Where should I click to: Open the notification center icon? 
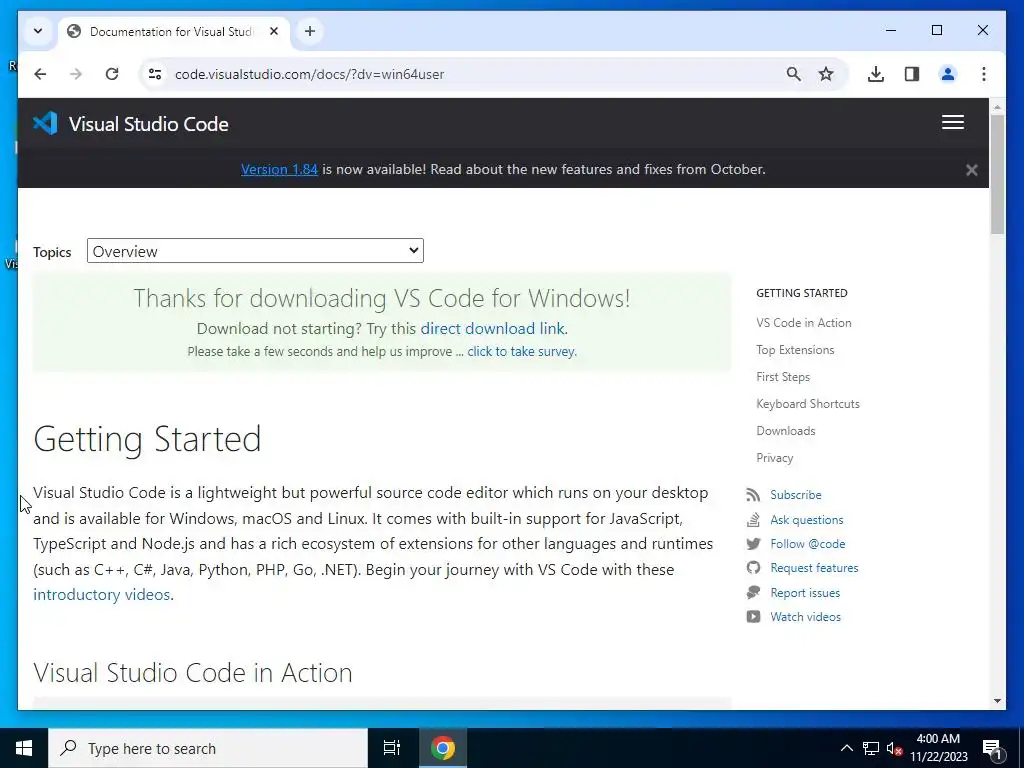[x=992, y=749]
